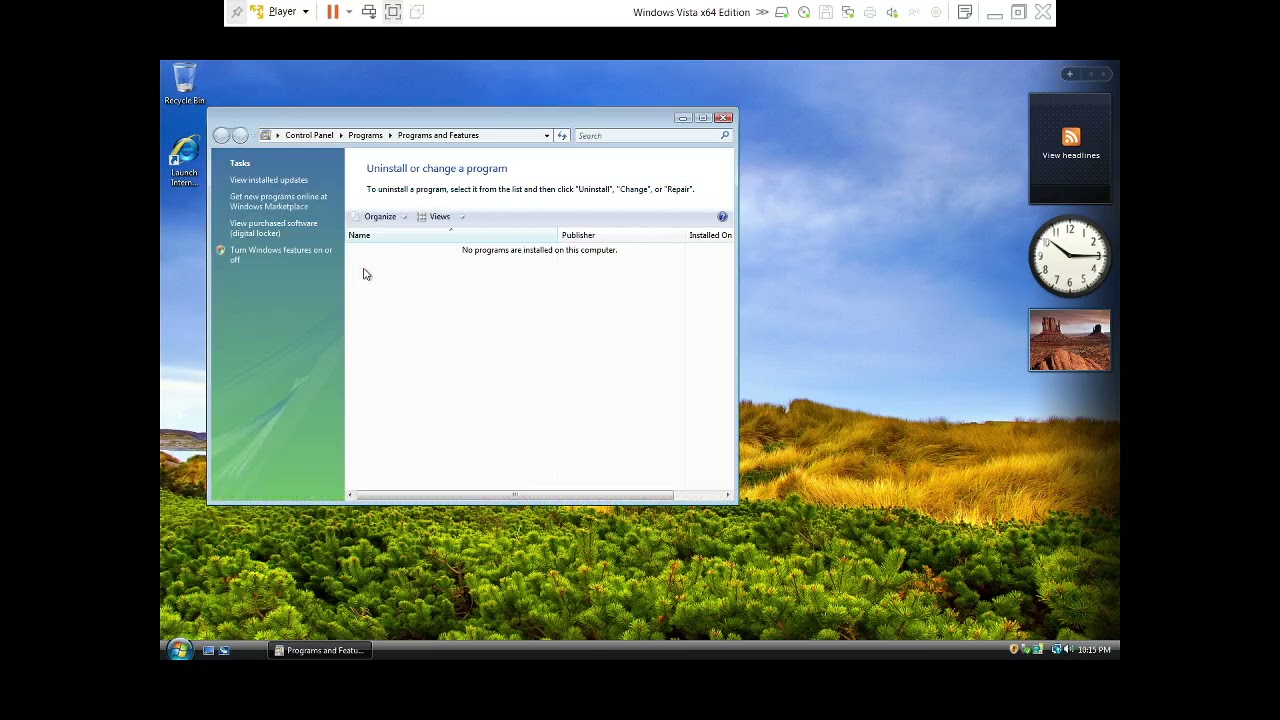Image resolution: width=1280 pixels, height=720 pixels.
Task: Click Control Panel in the address breadcrumb
Action: (309, 135)
